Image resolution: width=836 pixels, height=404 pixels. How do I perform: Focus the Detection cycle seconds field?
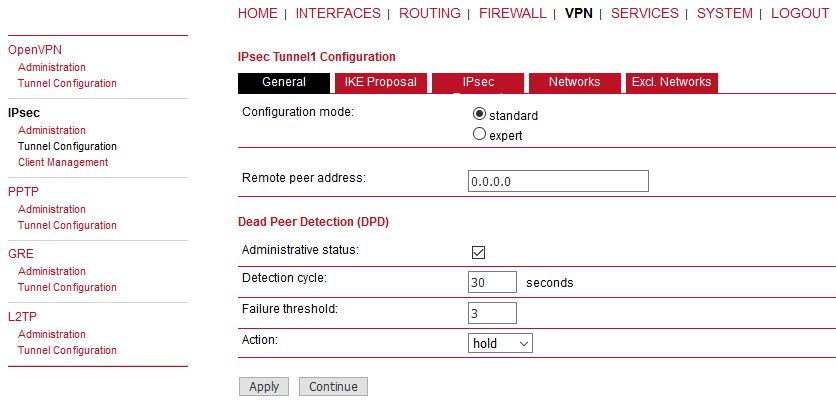click(x=492, y=282)
